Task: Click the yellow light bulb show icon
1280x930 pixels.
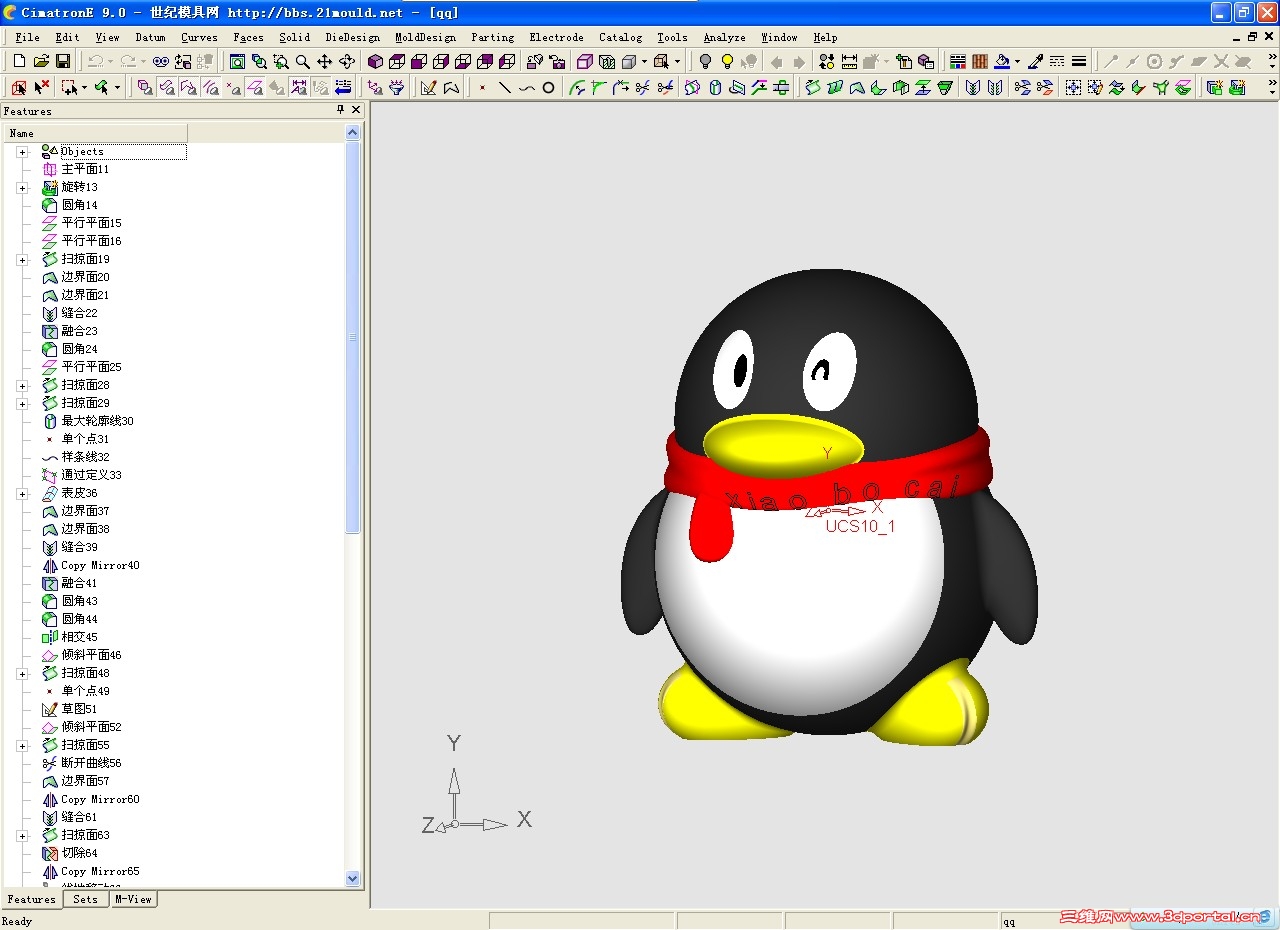Action: 727,61
